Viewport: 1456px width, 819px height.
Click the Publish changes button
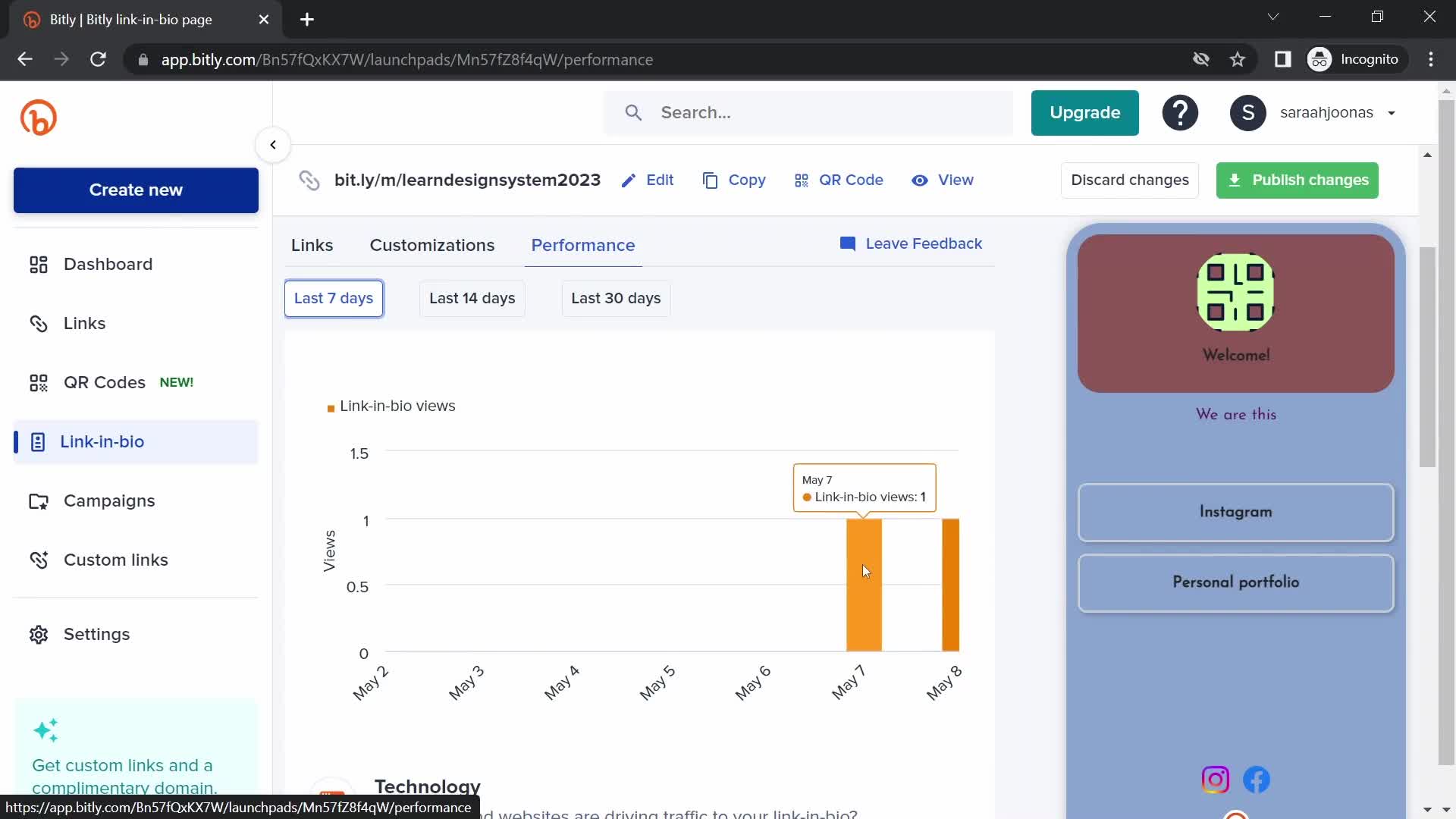[x=1298, y=180]
